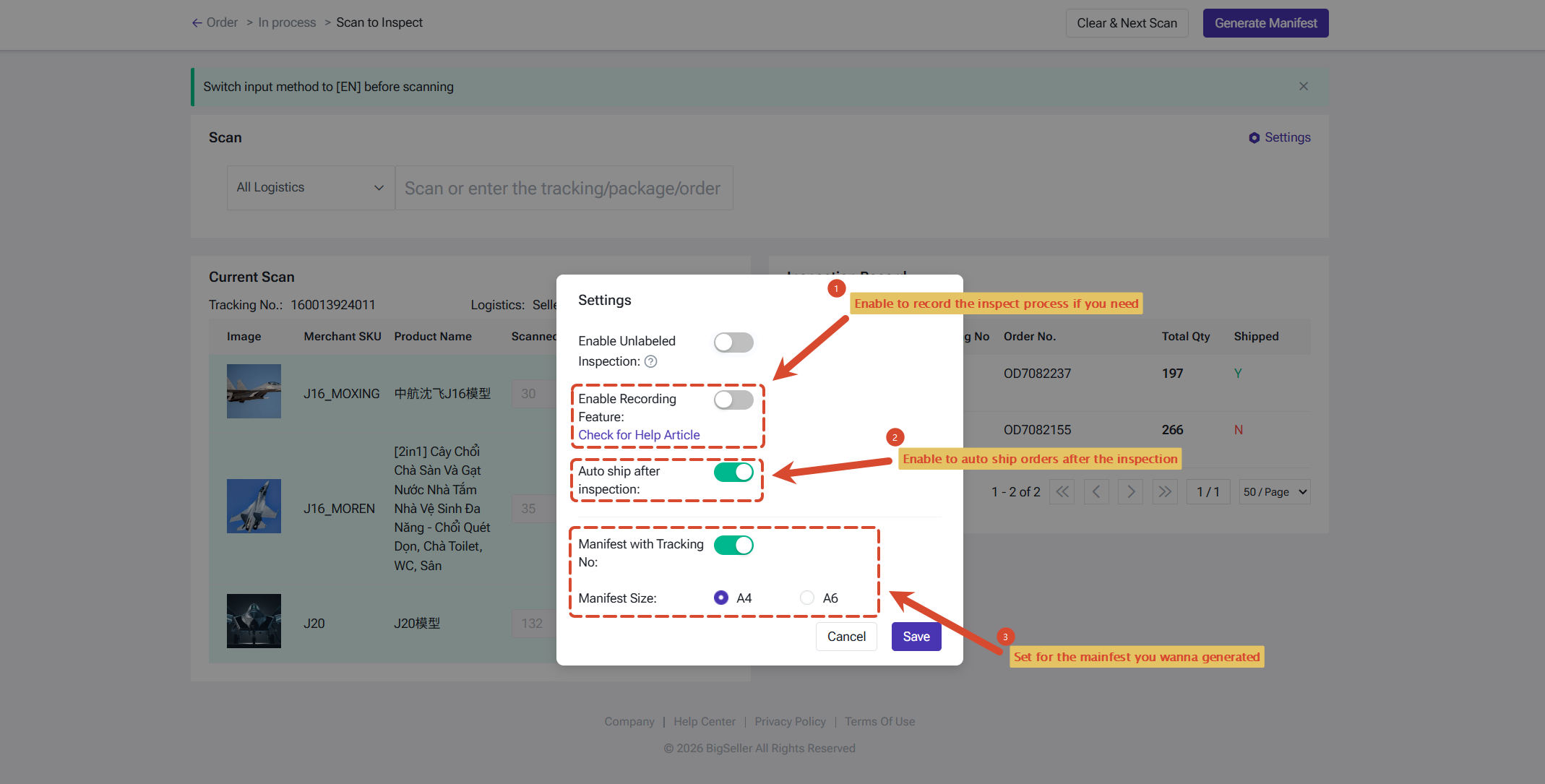Click scanned quantity field showing 30
This screenshot has width=1545, height=784.
point(533,394)
